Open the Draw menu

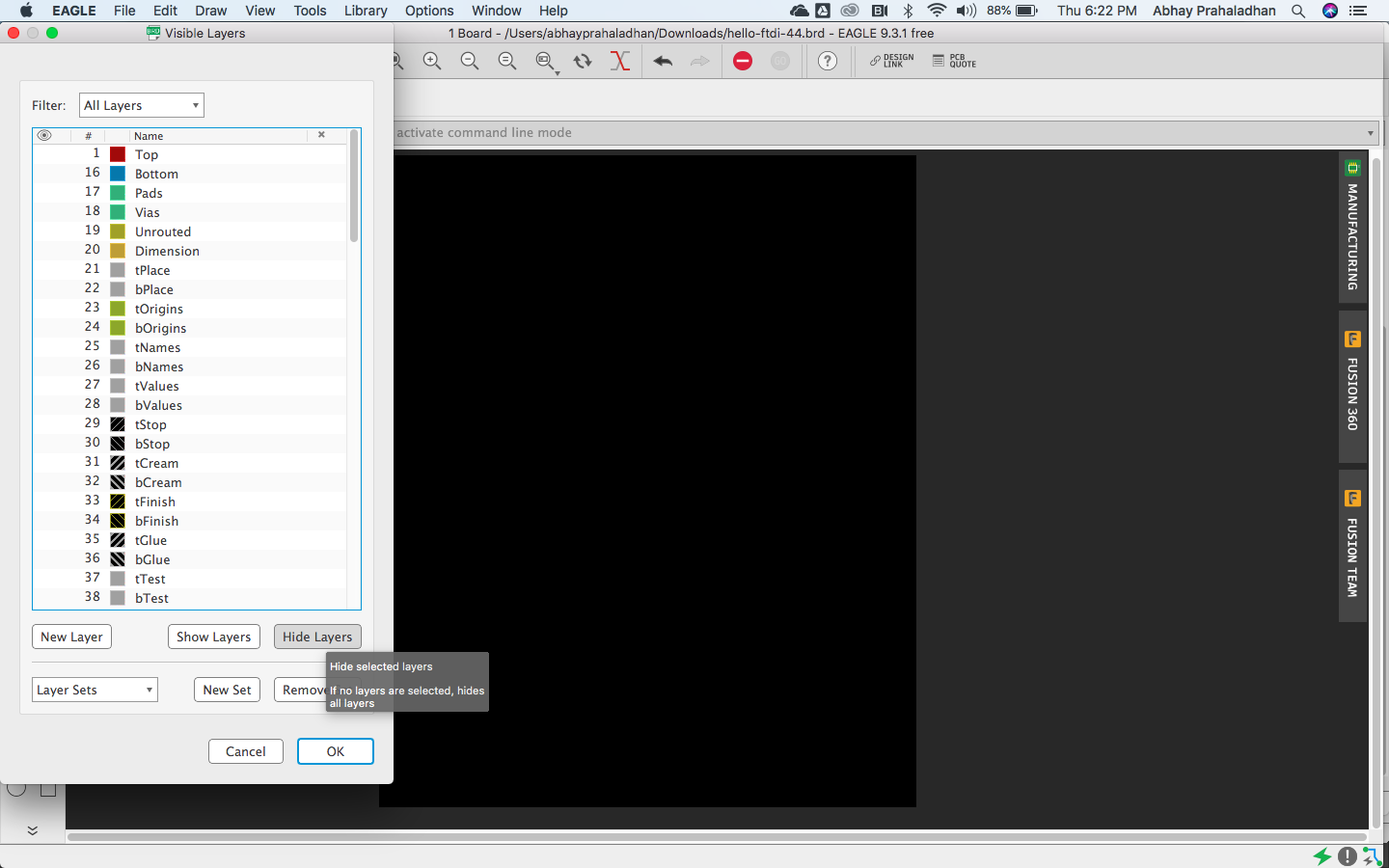(x=211, y=11)
